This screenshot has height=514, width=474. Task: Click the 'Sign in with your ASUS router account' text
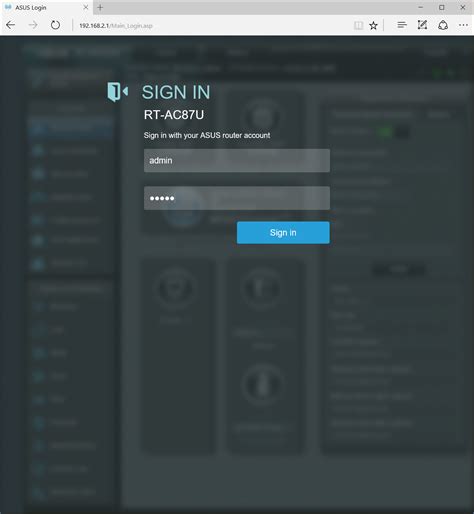[207, 135]
